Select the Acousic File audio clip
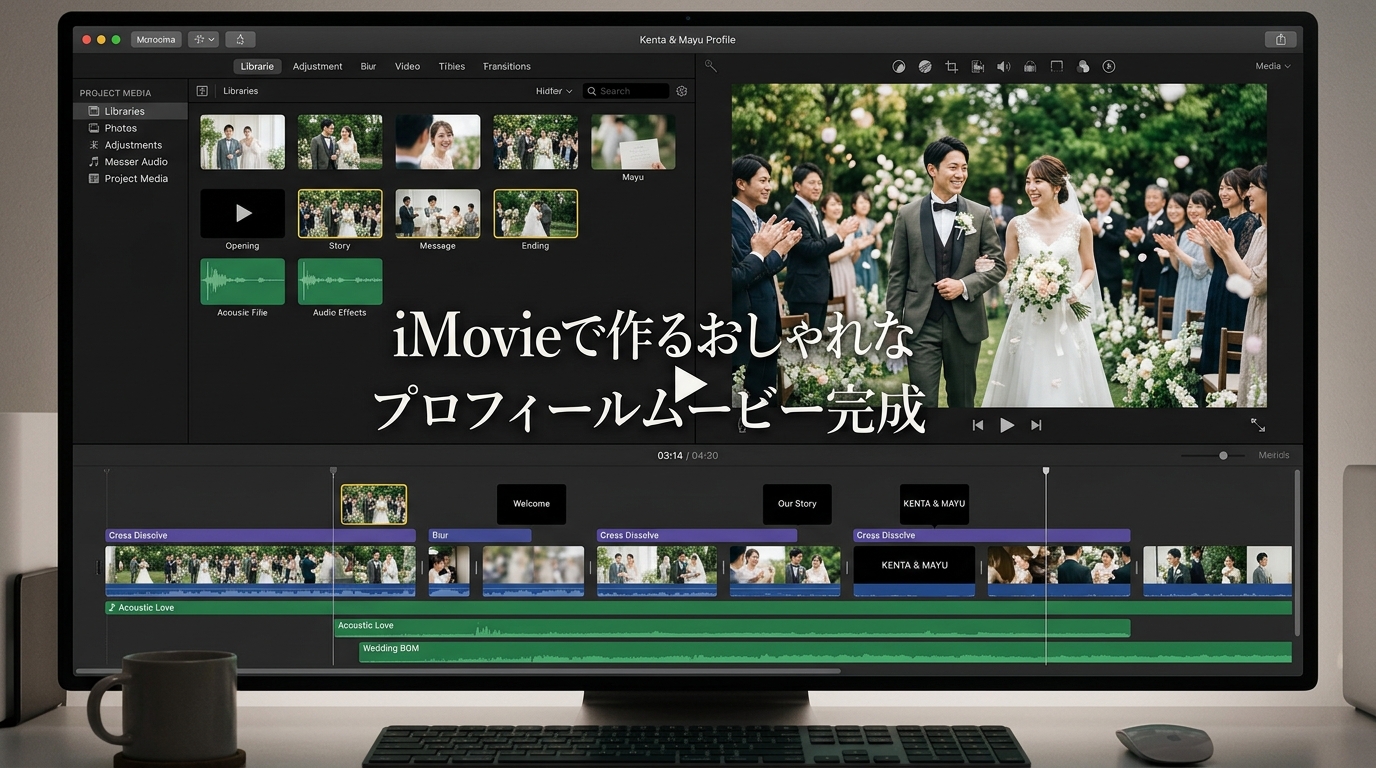 (x=242, y=282)
